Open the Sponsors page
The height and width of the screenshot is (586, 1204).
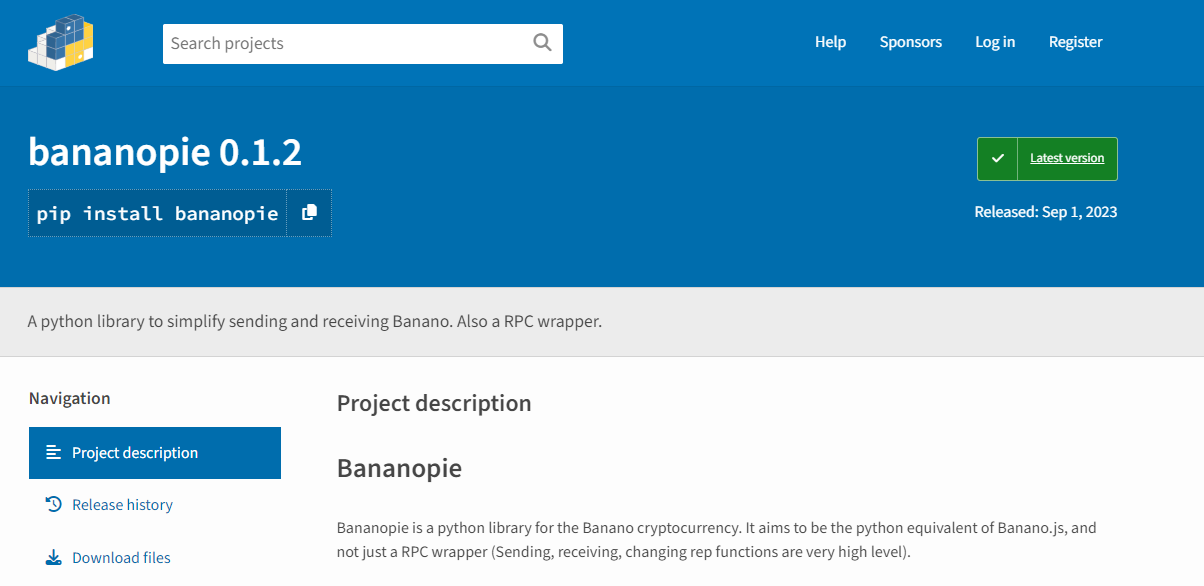(x=910, y=42)
